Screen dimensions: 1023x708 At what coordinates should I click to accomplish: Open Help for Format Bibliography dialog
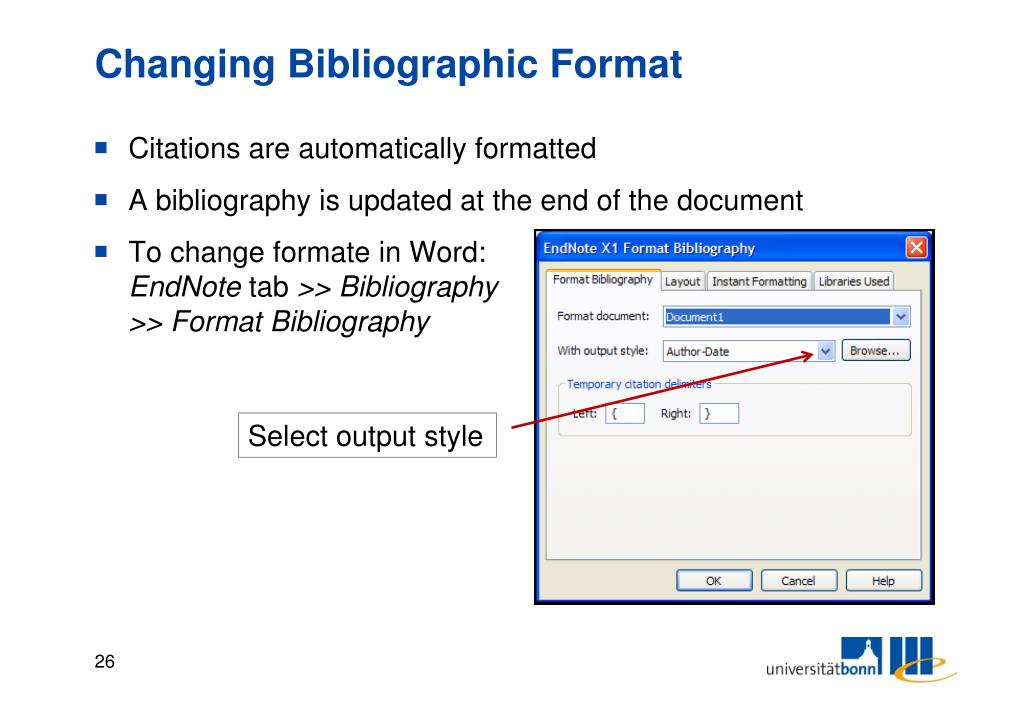click(x=883, y=581)
